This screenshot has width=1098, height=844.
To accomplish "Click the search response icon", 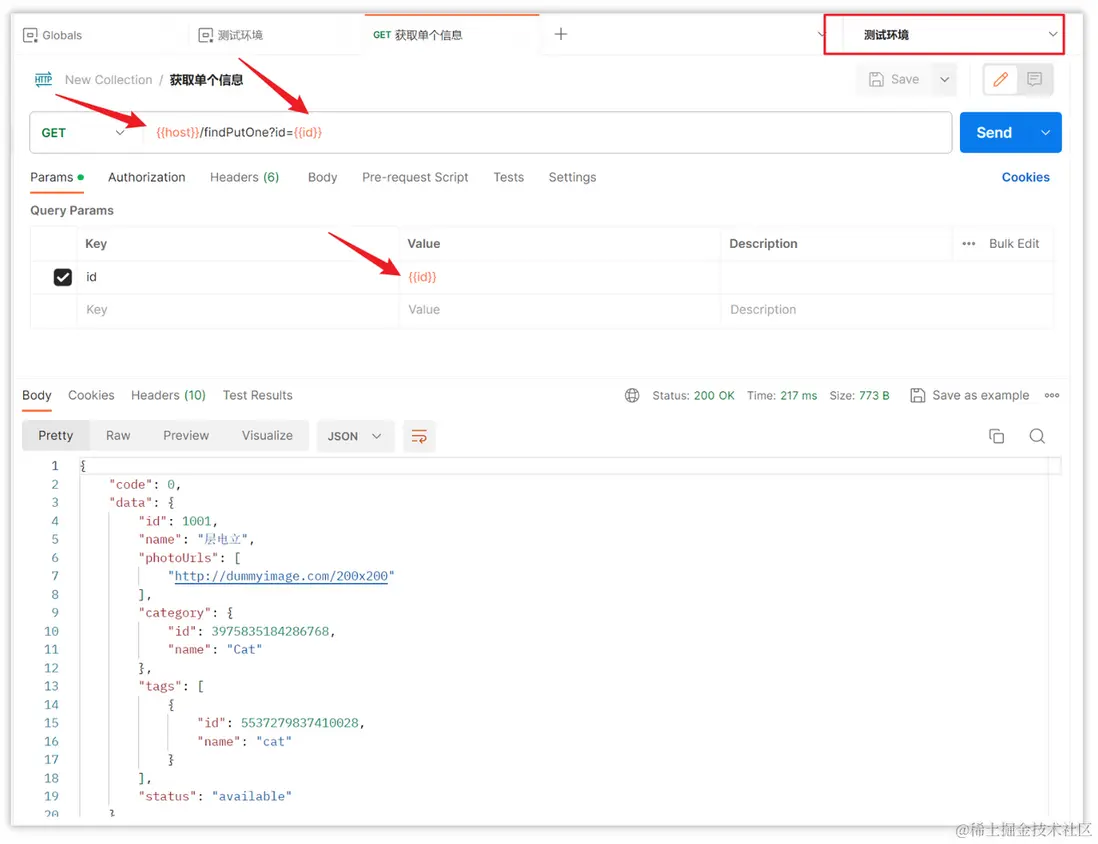I will pos(1037,436).
